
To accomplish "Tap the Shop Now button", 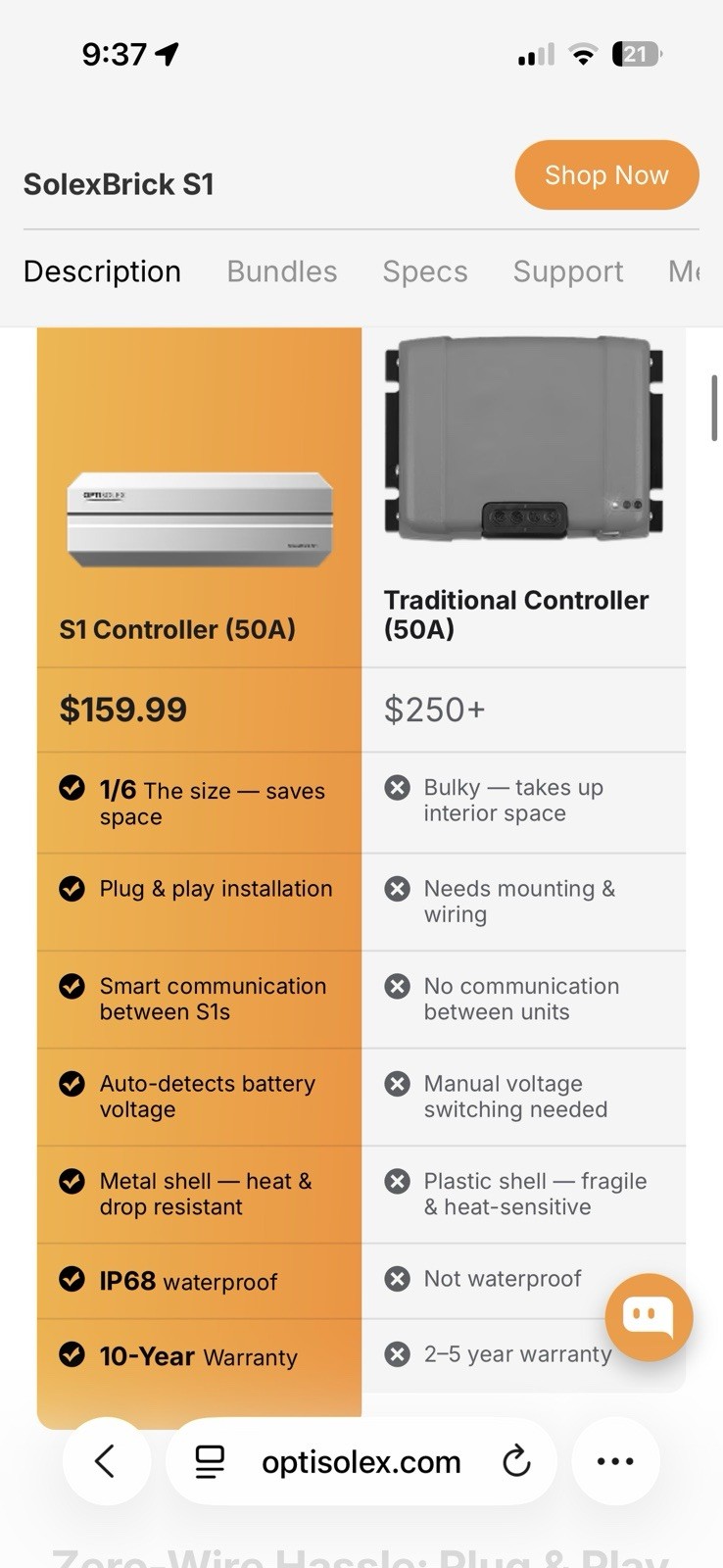I will click(606, 175).
